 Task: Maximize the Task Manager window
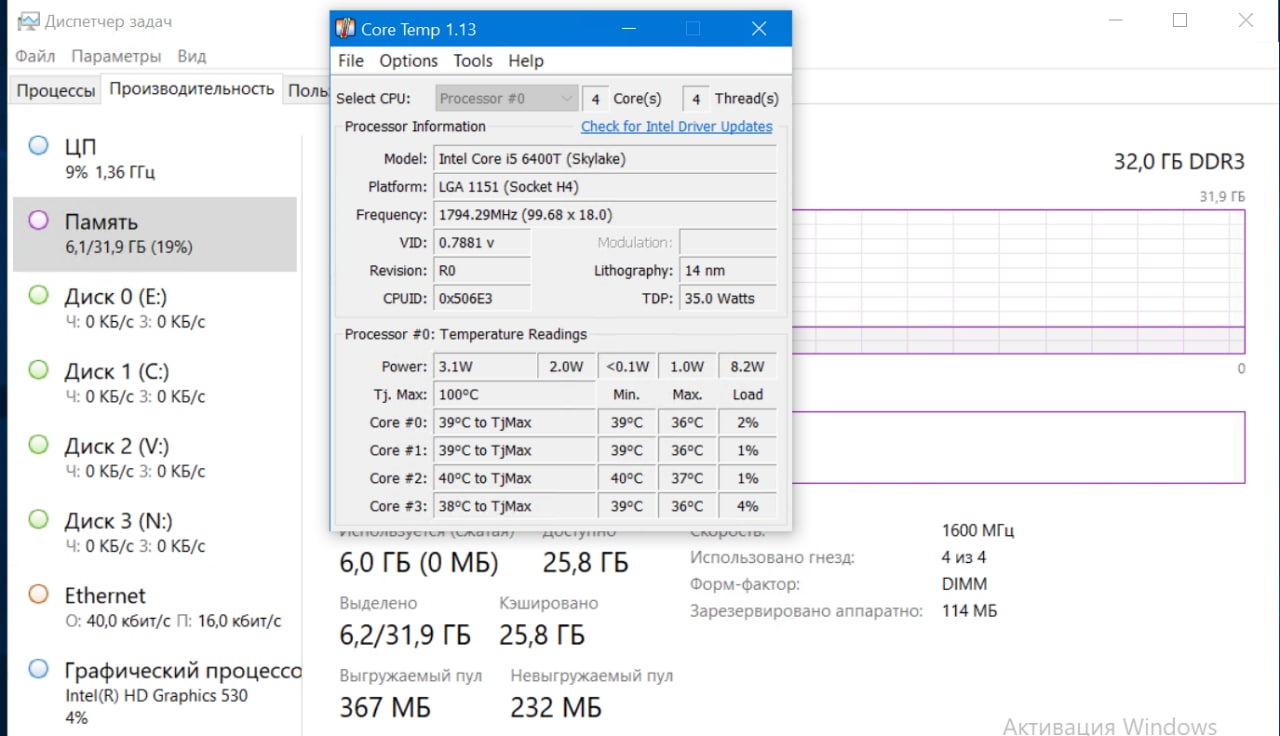point(1180,20)
